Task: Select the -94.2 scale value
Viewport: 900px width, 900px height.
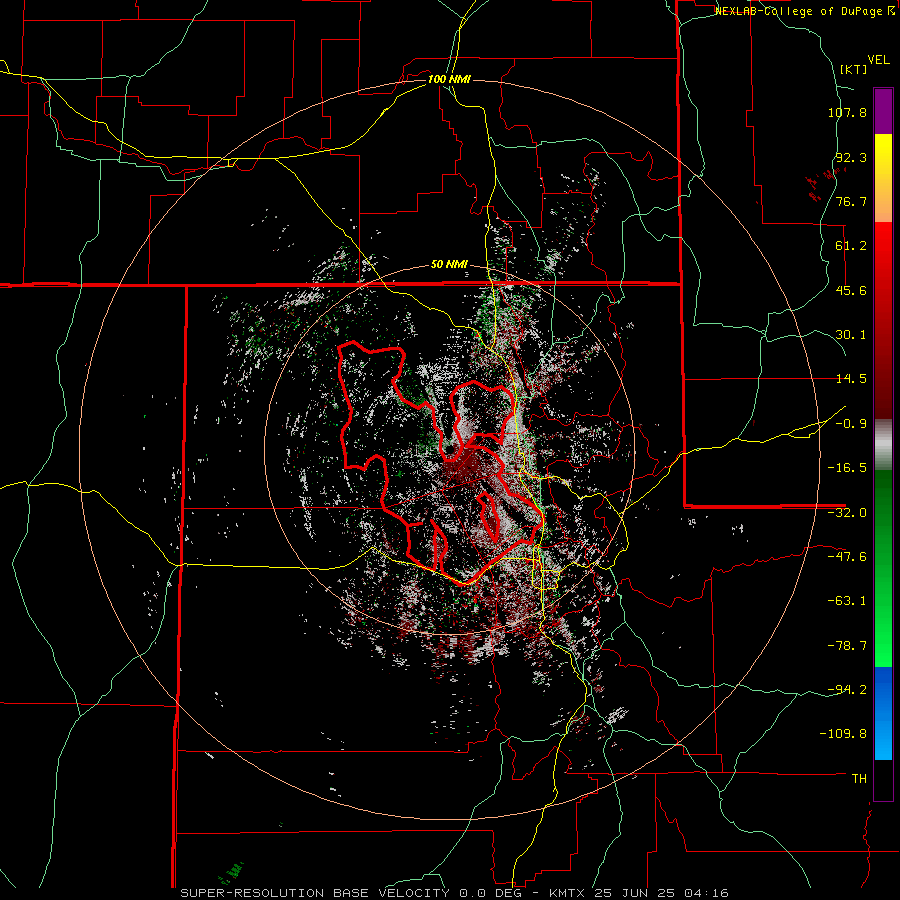Action: point(847,689)
